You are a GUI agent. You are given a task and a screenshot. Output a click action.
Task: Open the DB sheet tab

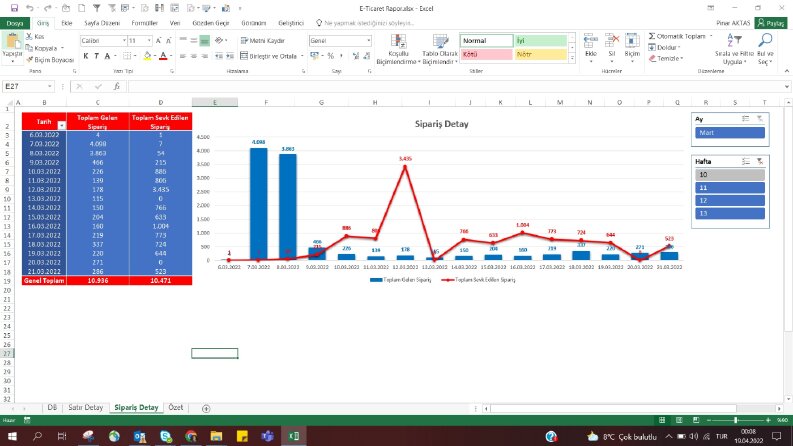coord(52,408)
